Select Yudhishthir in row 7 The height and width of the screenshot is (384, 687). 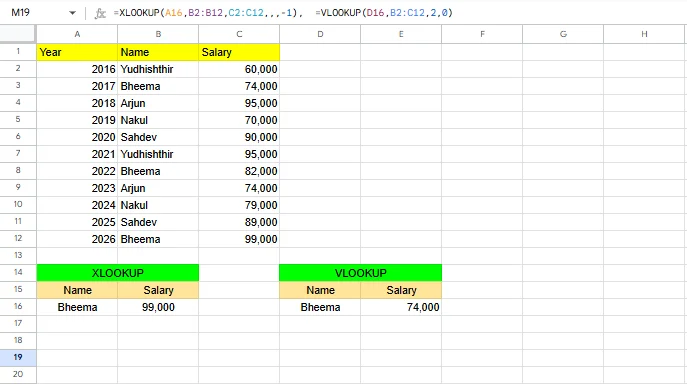click(158, 154)
